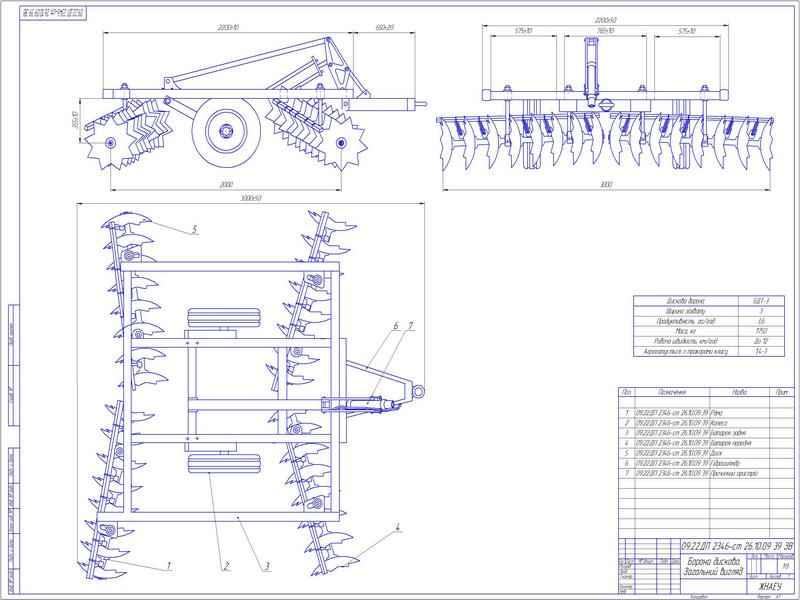Click the "Робоча швидкість, км/год" row label
The width and height of the screenshot is (800, 600).
click(685, 341)
